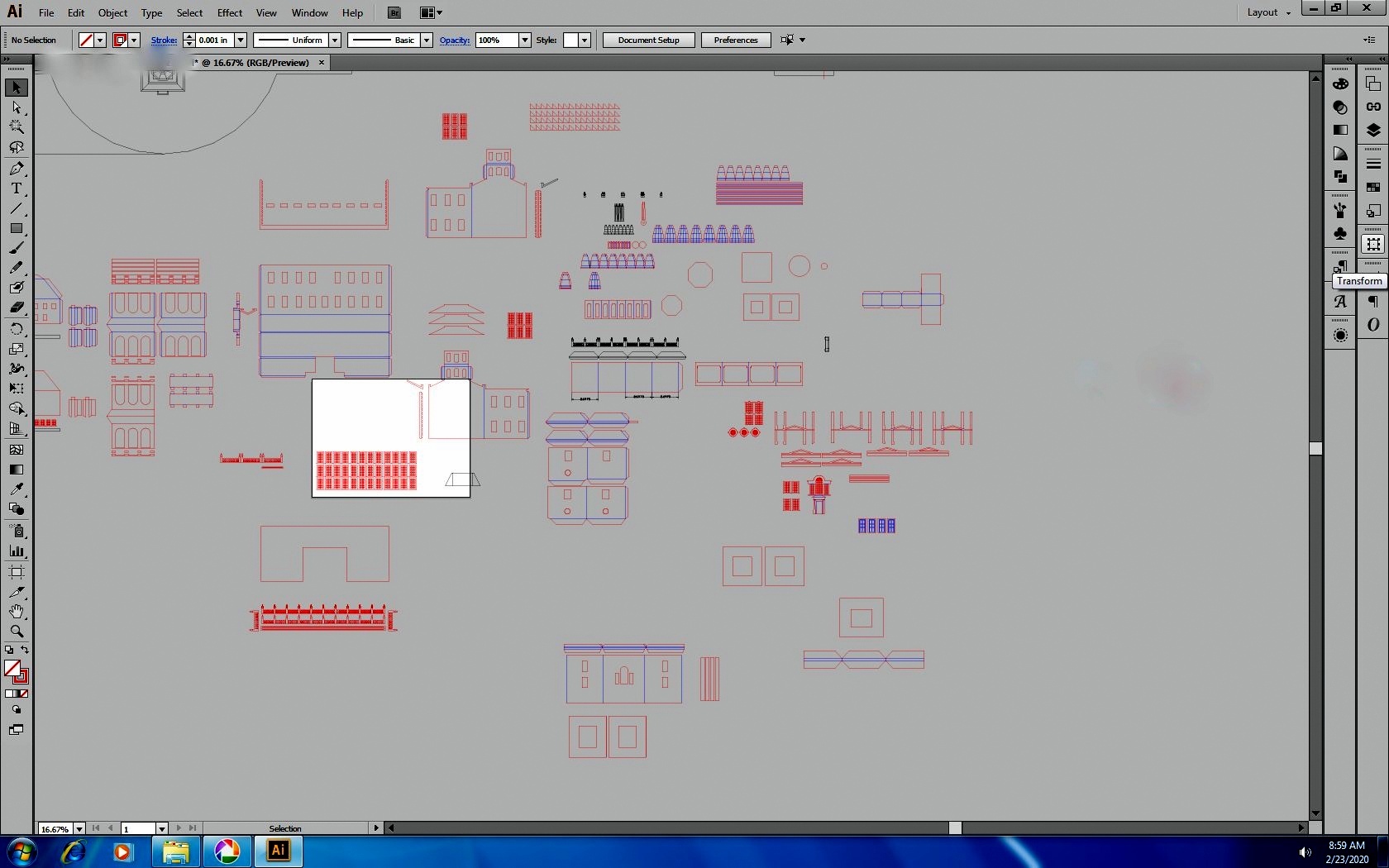Reset to default fill and stroke
Screen dimensions: 1389x868
coord(9,650)
